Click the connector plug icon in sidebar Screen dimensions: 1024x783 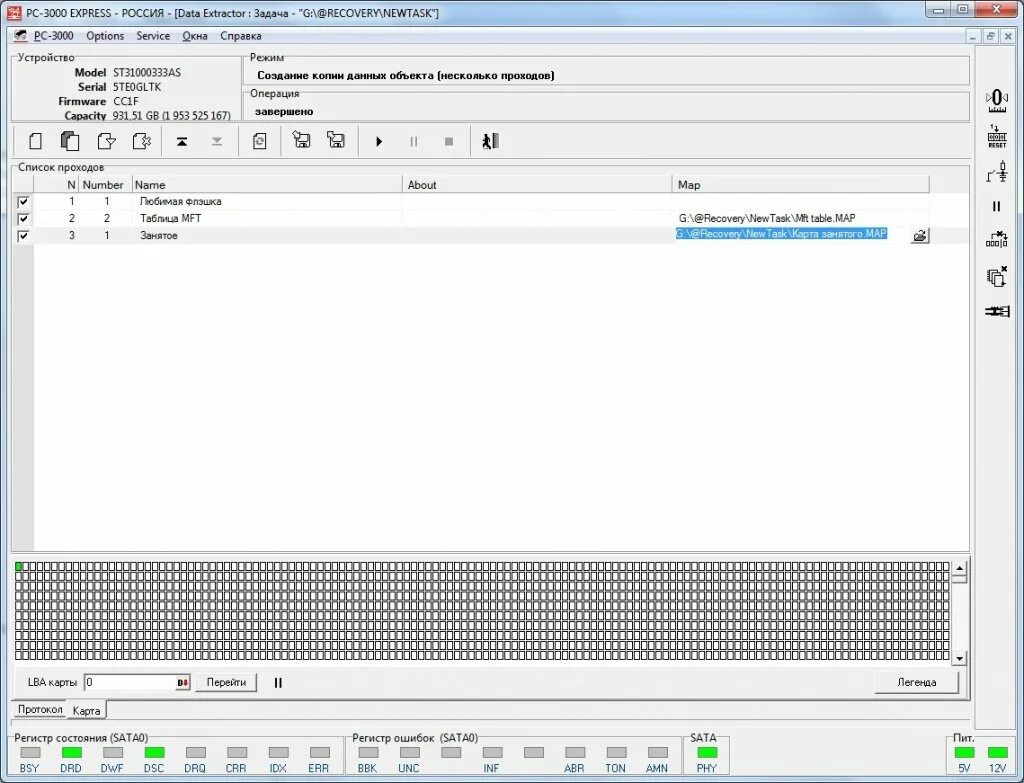coord(997,312)
